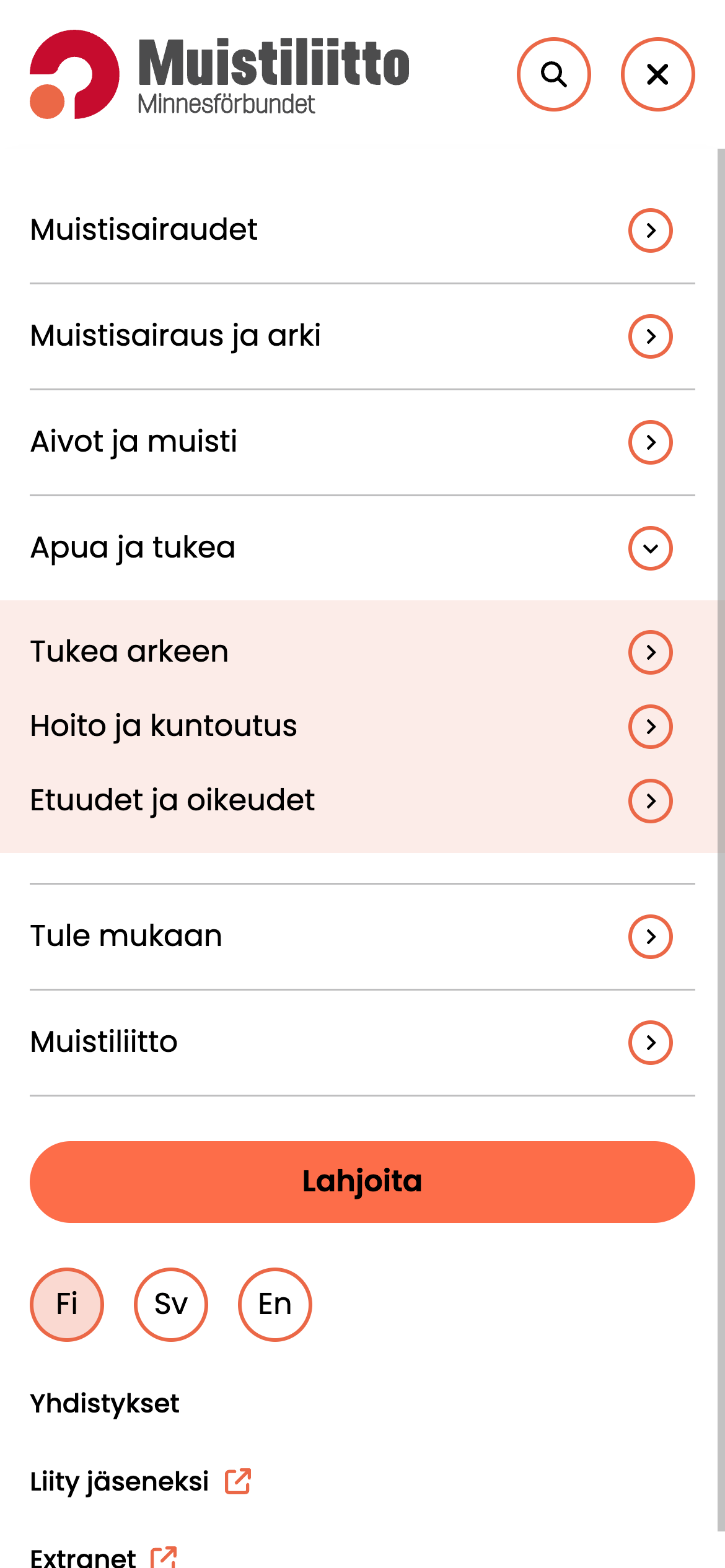The image size is (725, 1568).
Task: Expand Aivot ja muisti submenu
Action: [x=650, y=442]
